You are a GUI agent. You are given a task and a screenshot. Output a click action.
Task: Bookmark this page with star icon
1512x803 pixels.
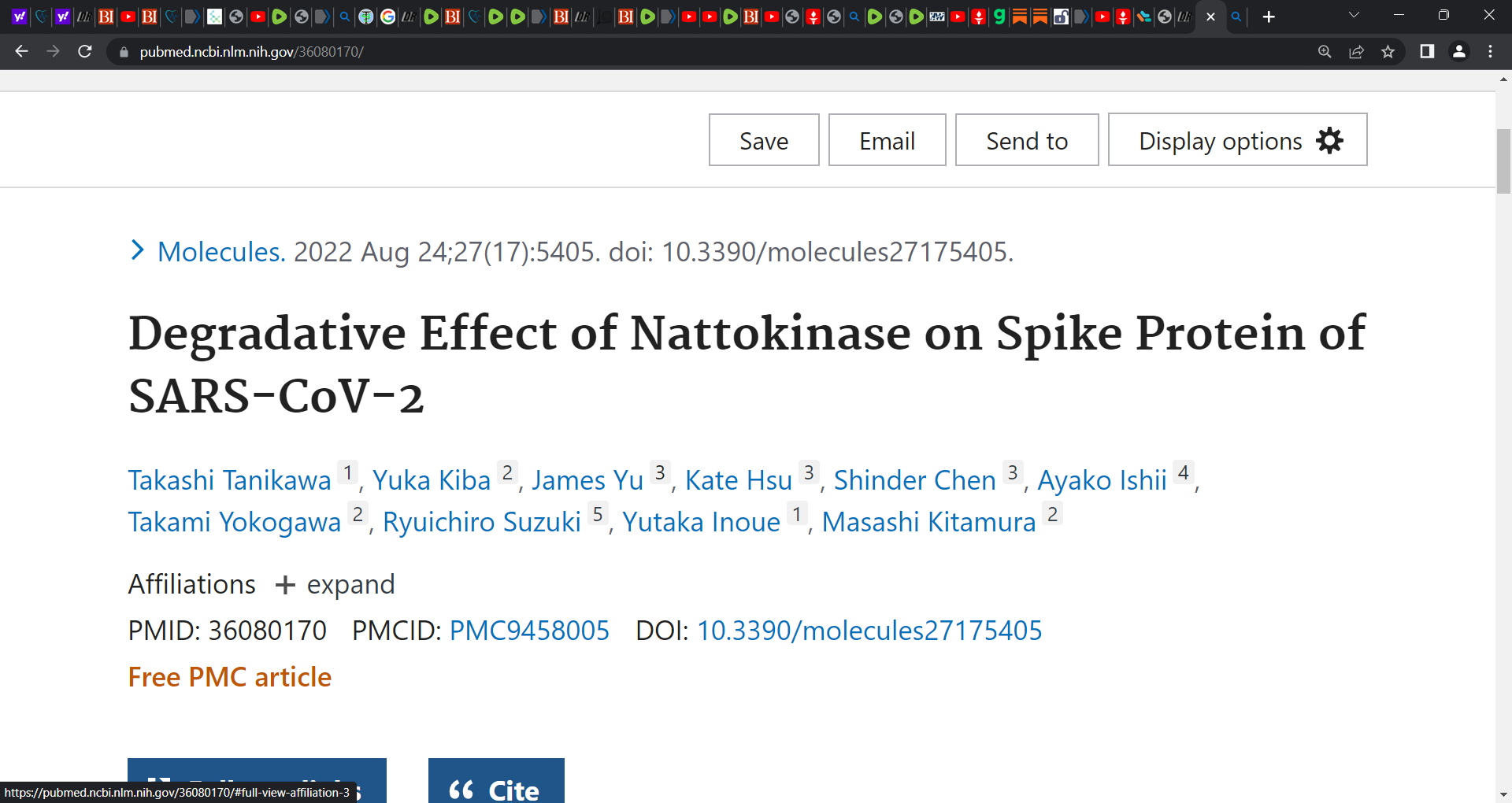[x=1388, y=52]
